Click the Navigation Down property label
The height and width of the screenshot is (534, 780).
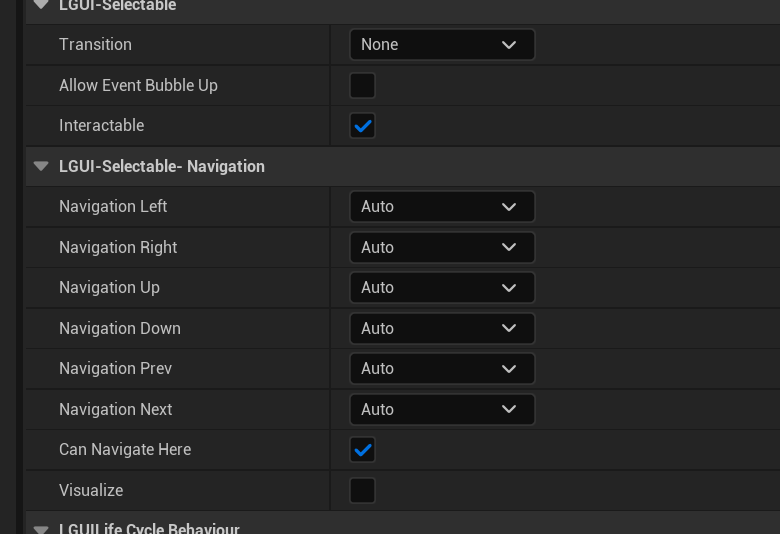pyautogui.click(x=120, y=328)
